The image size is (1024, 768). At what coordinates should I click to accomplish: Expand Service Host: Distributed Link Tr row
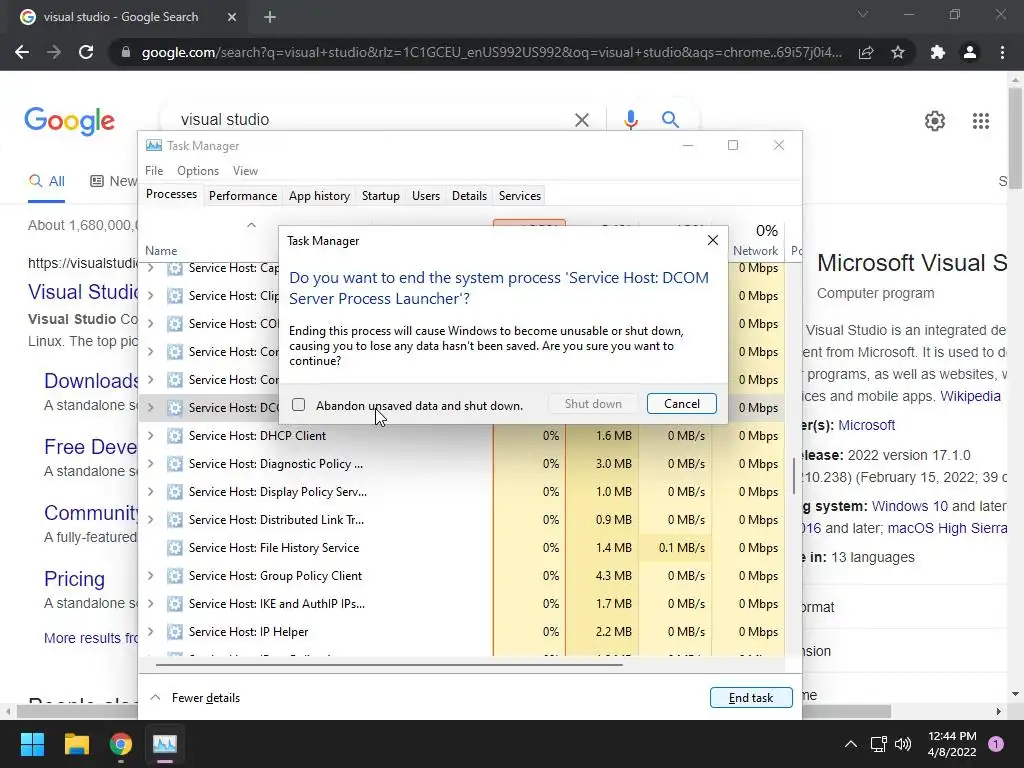pos(151,520)
